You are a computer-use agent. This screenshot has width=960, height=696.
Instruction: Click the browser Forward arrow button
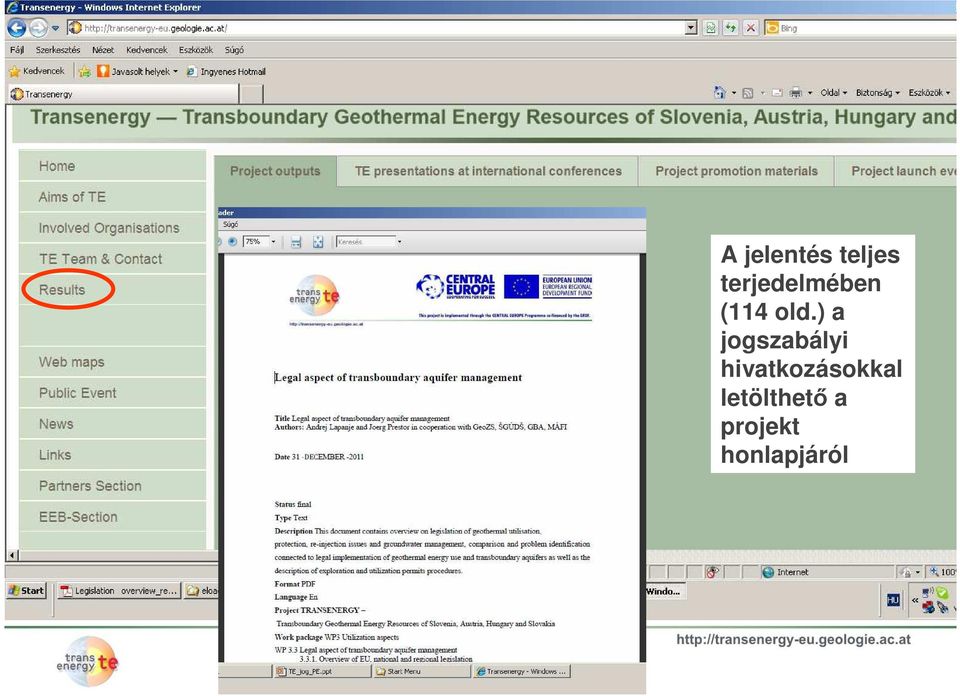click(38, 28)
